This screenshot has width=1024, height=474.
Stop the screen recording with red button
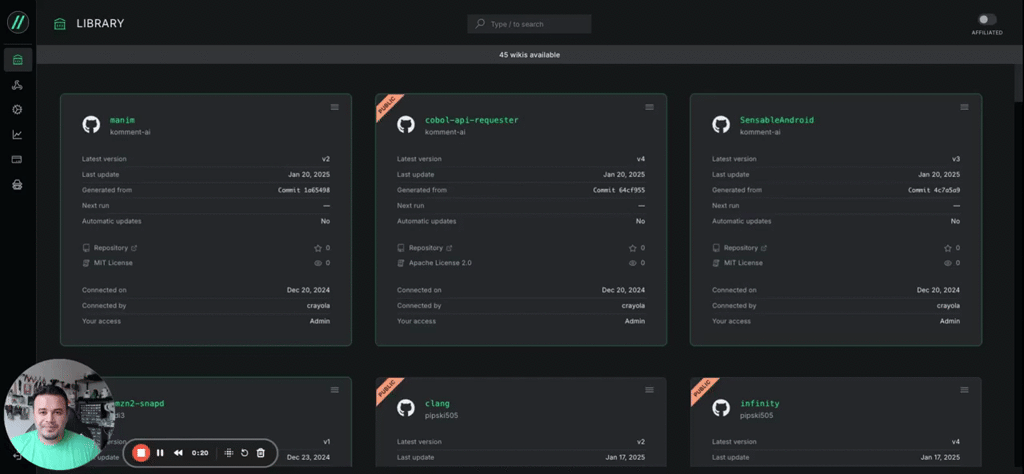pos(141,452)
